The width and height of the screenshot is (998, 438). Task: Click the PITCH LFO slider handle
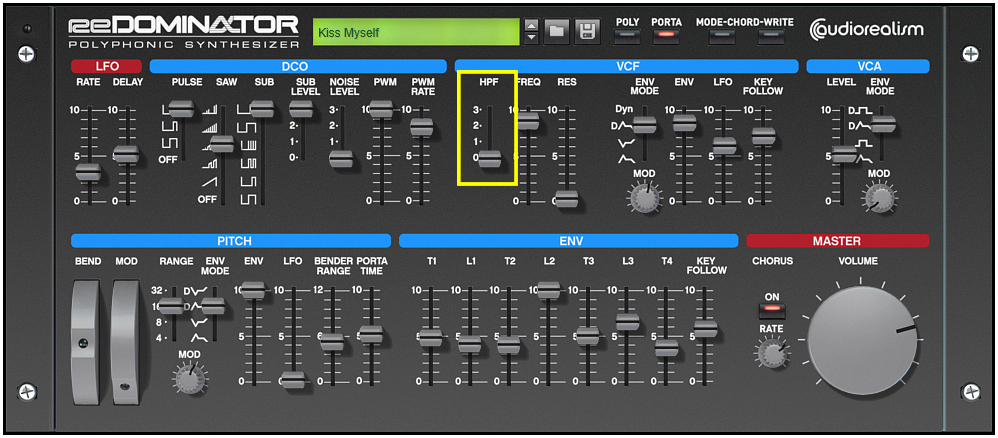point(293,380)
